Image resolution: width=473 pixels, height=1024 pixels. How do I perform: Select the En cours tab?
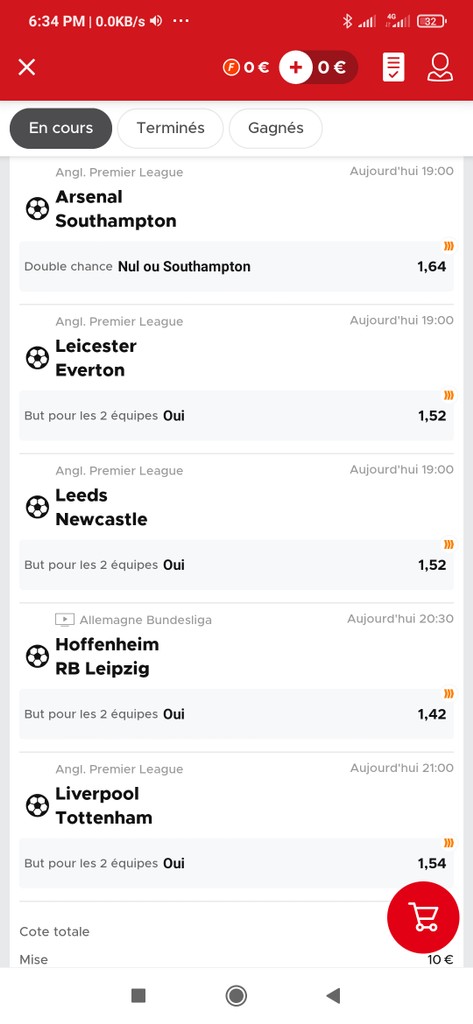pyautogui.click(x=61, y=128)
